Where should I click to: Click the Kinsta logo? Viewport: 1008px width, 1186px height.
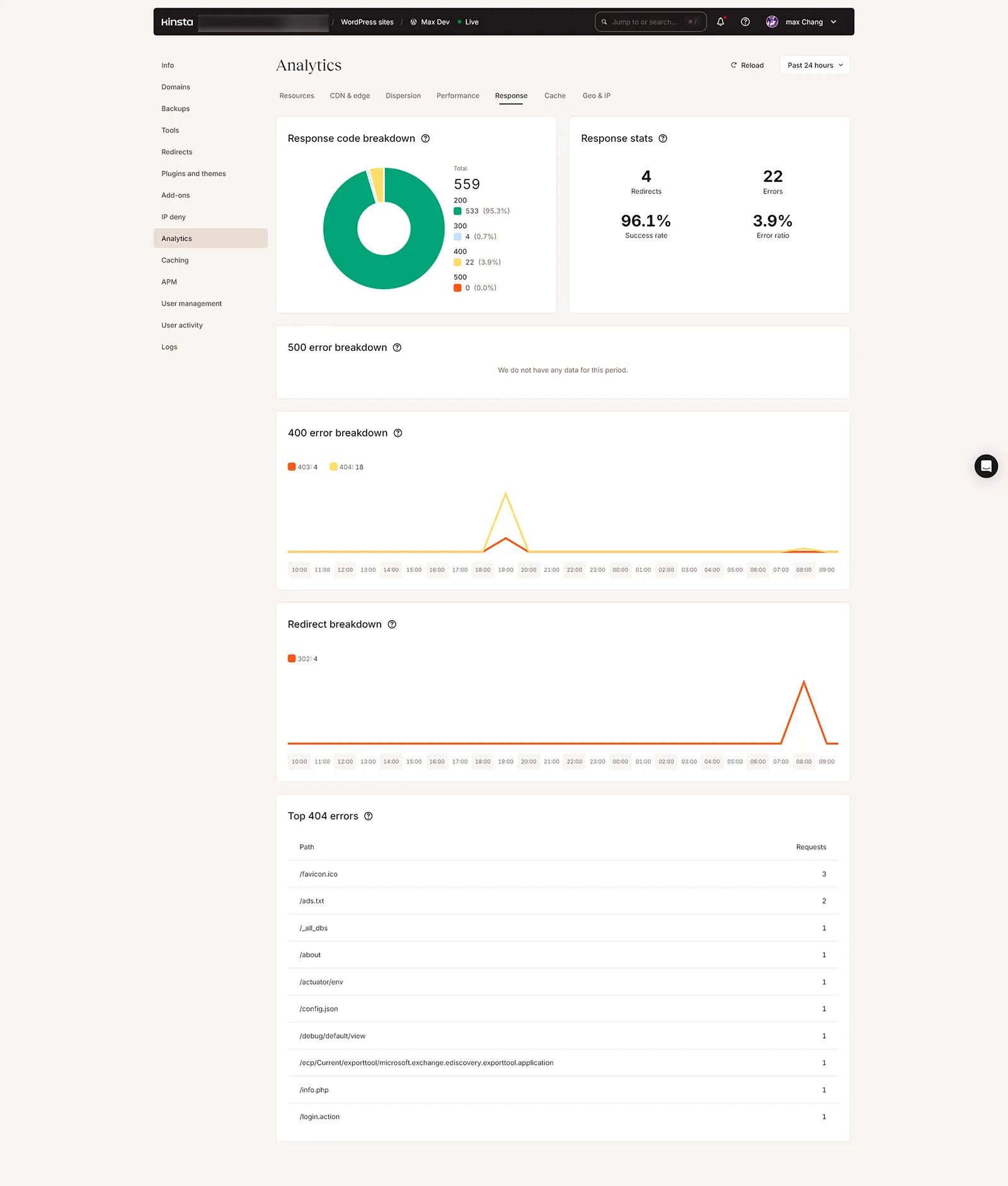[x=177, y=22]
